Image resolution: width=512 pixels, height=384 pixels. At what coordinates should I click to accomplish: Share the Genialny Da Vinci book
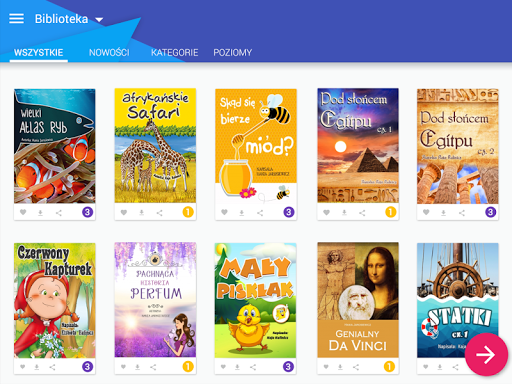point(356,367)
